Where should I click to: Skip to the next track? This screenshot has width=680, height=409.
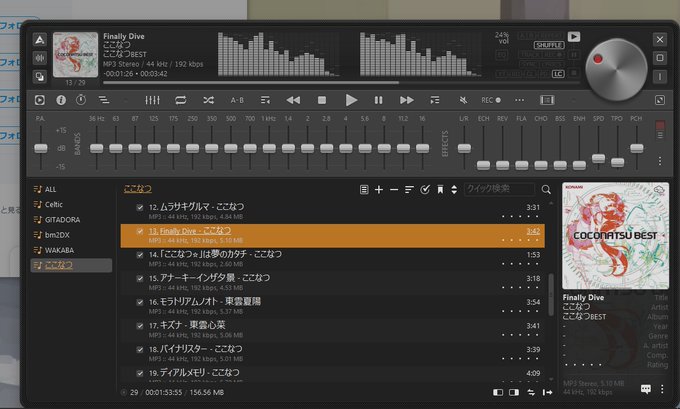pos(407,100)
